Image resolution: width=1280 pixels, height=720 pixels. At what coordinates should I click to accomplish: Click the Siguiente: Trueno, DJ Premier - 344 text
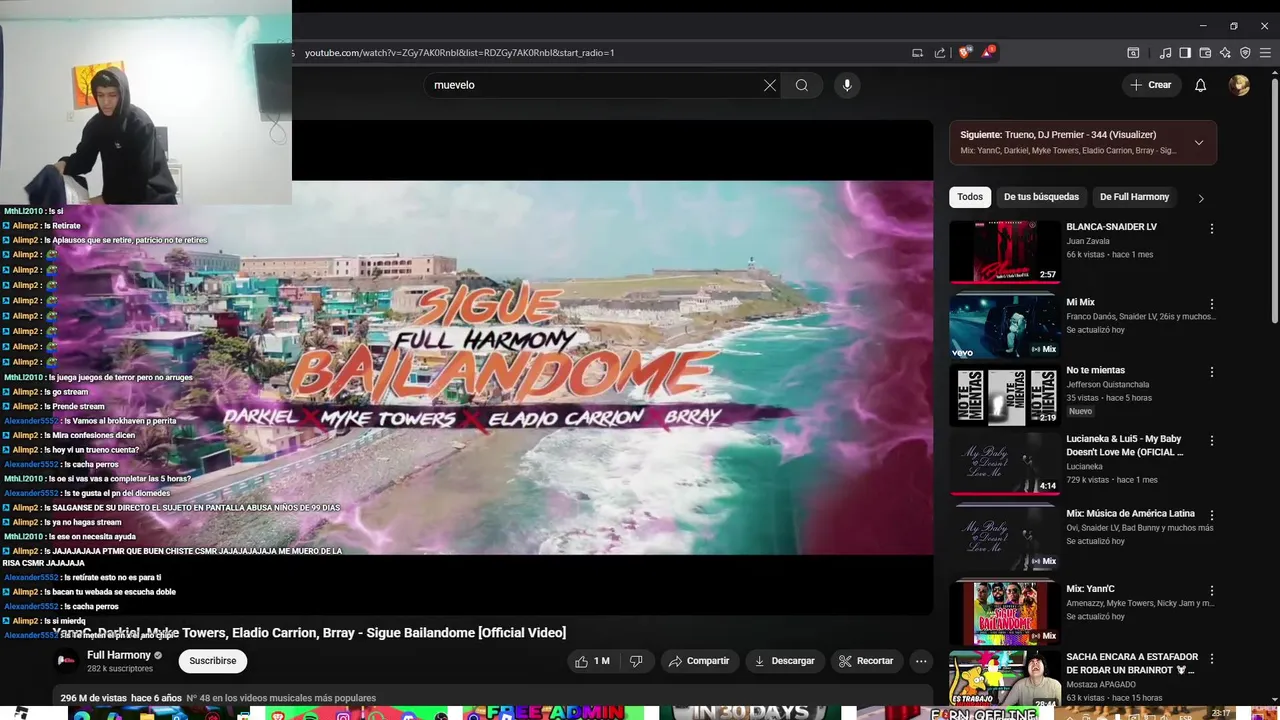pos(1058,135)
